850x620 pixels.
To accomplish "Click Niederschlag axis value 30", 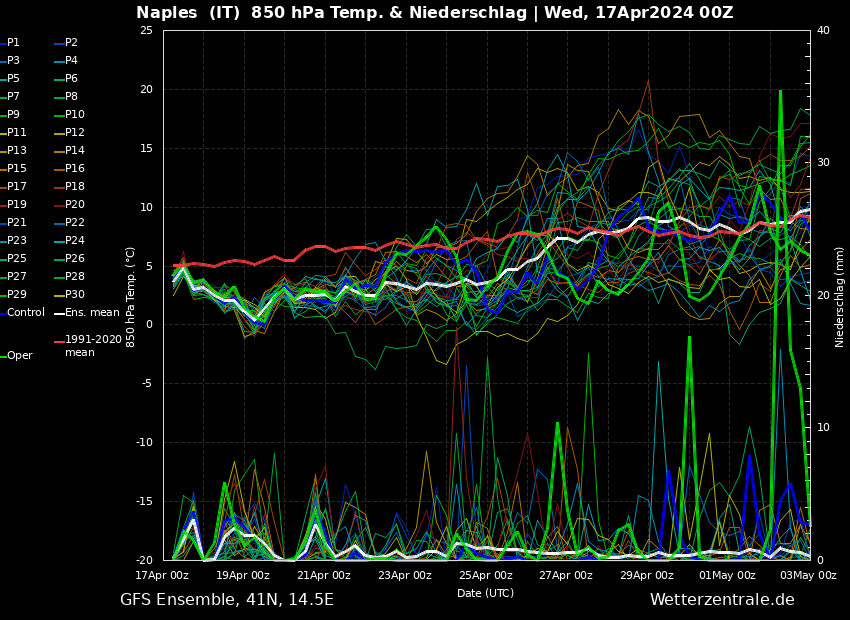I will click(823, 163).
